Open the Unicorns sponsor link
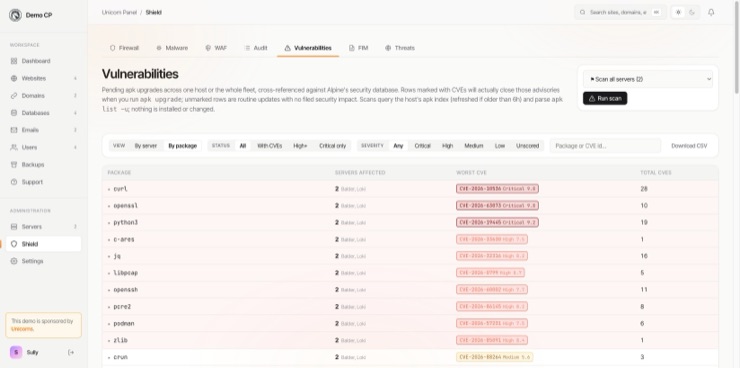 point(22,329)
